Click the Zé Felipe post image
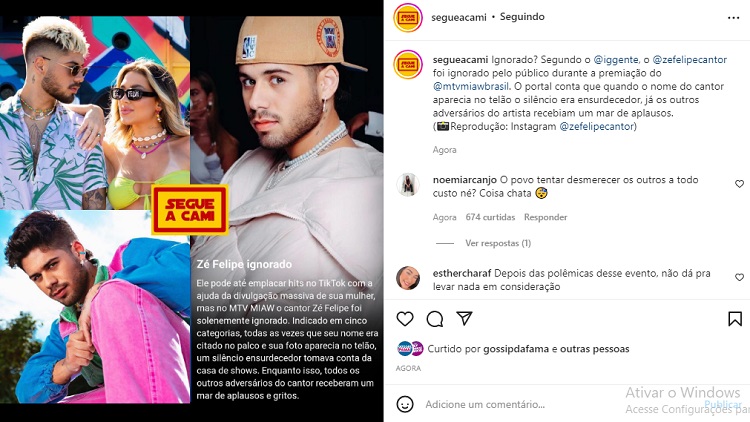 point(191,210)
